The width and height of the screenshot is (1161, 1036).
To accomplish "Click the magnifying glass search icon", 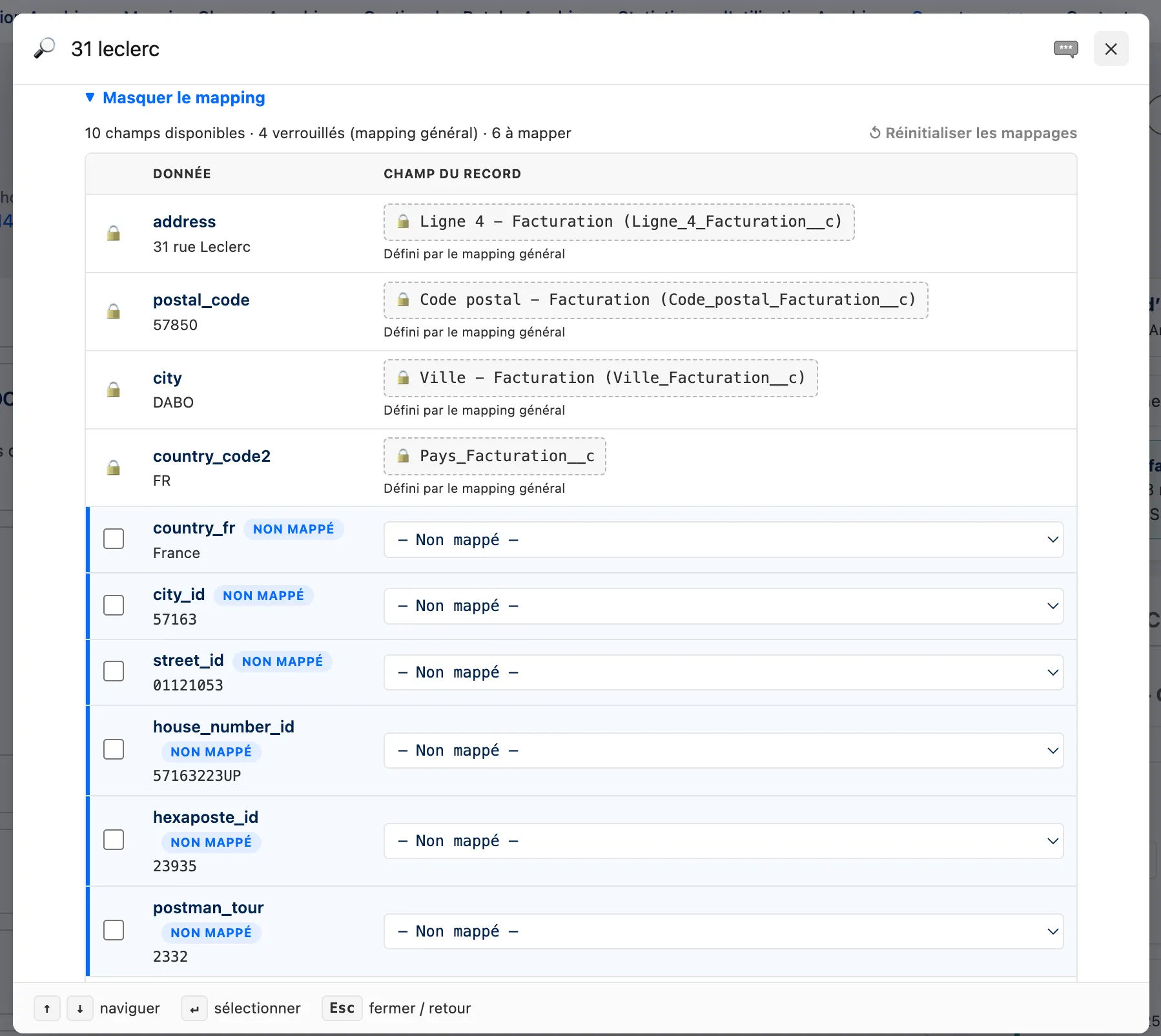I will point(45,48).
